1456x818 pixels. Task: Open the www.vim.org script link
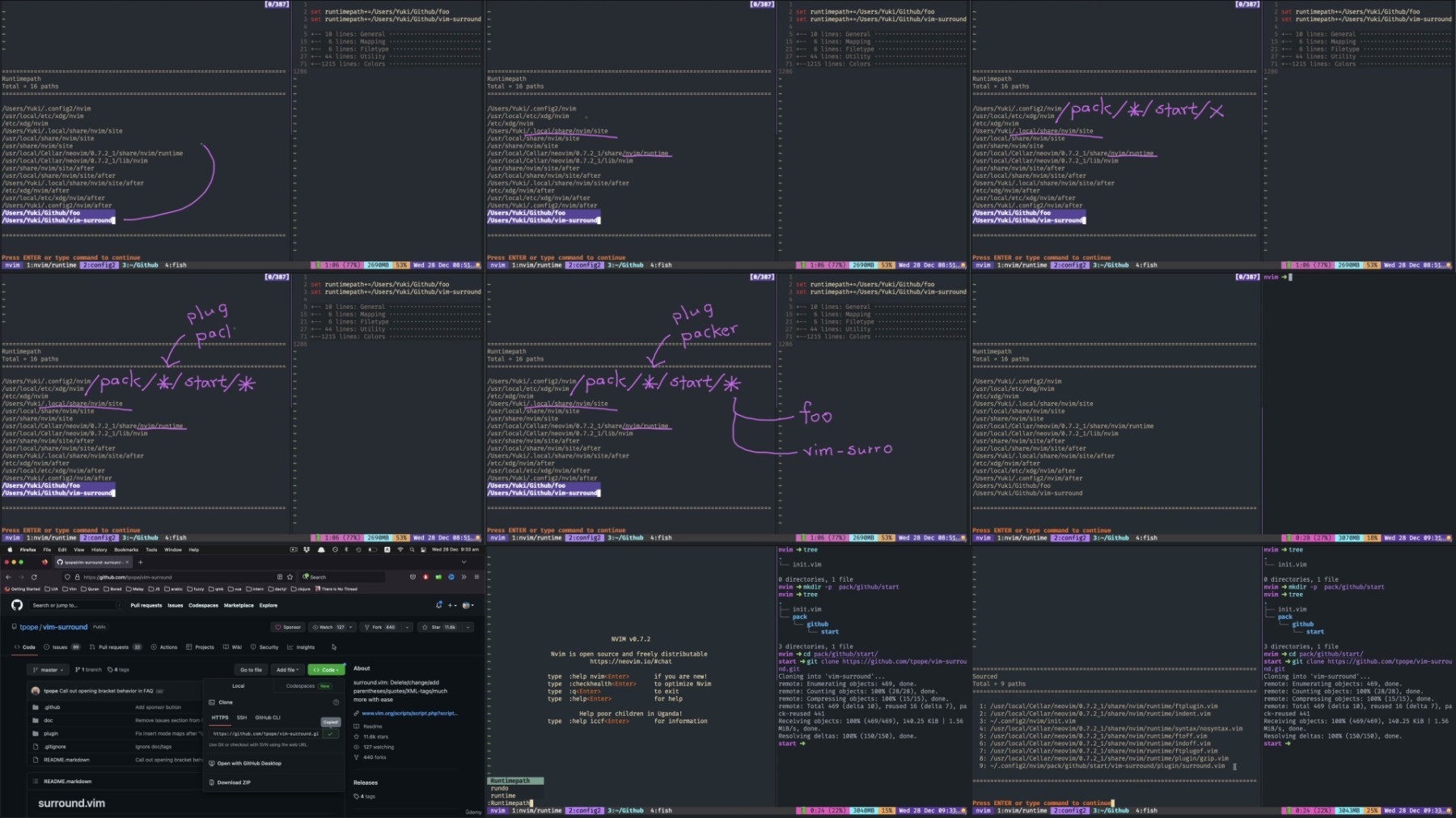[409, 714]
